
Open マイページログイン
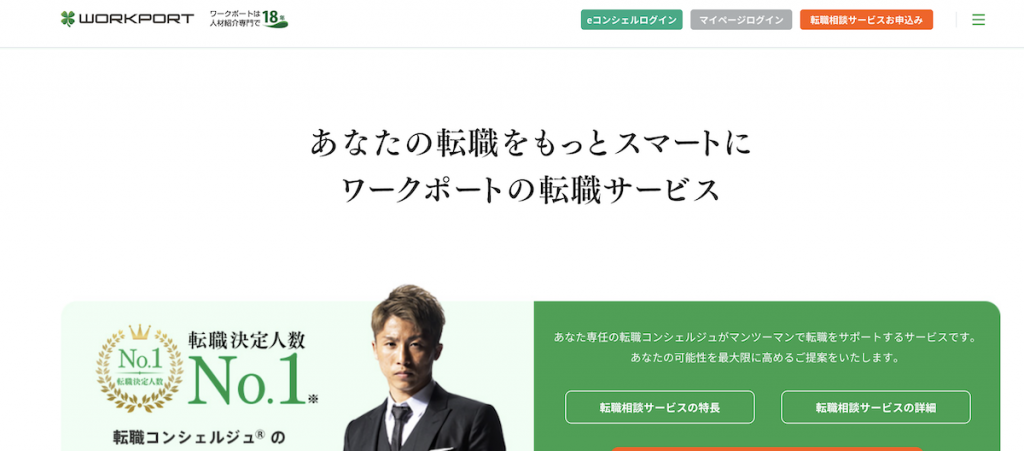click(741, 20)
